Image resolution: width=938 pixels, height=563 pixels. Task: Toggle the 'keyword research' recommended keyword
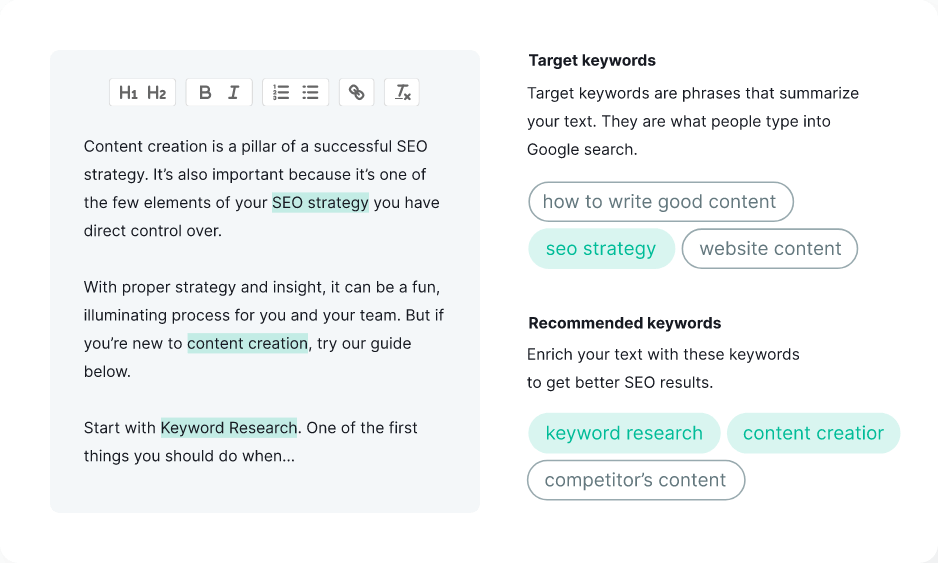(x=624, y=433)
